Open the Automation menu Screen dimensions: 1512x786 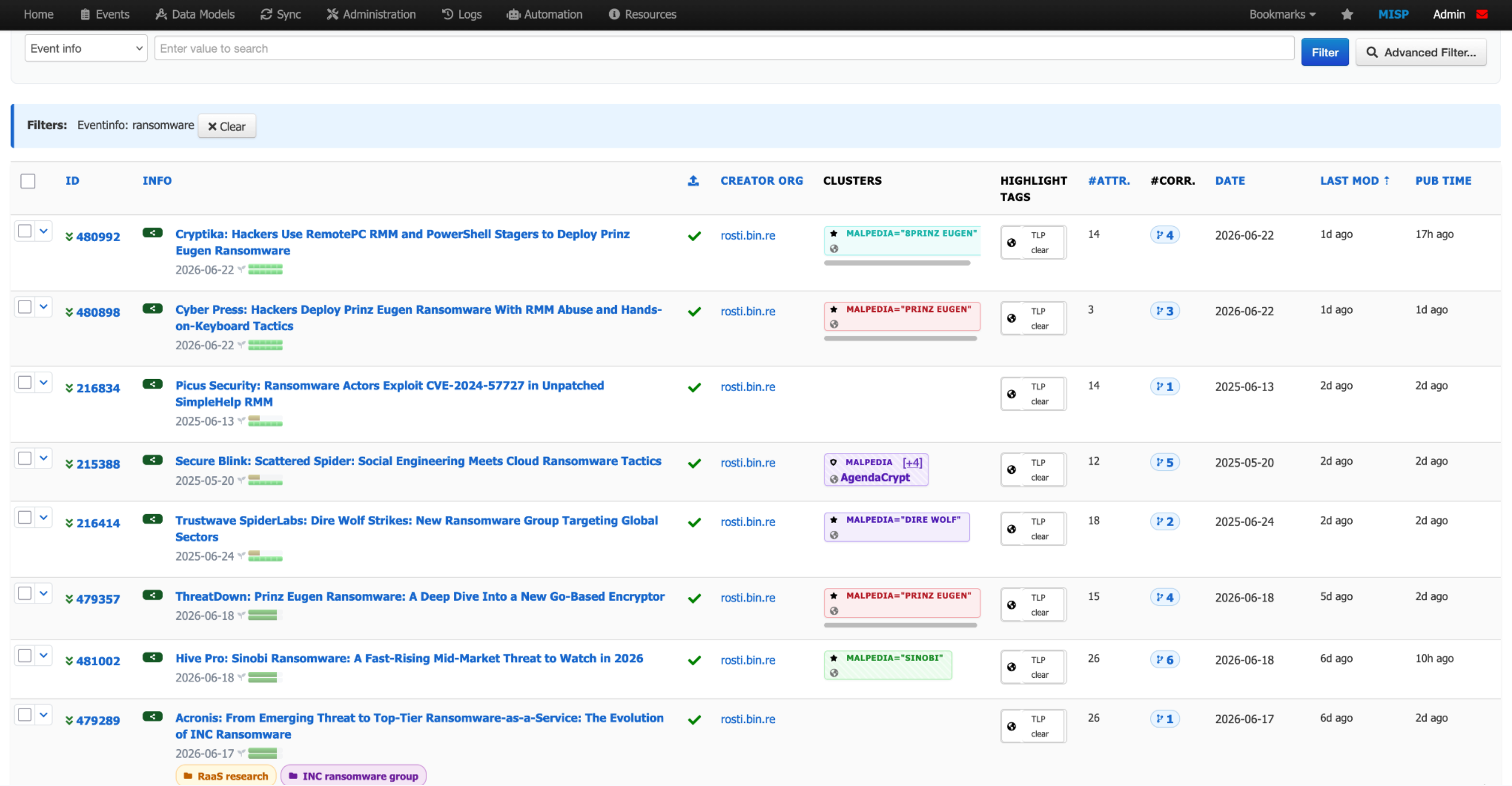pyautogui.click(x=545, y=14)
